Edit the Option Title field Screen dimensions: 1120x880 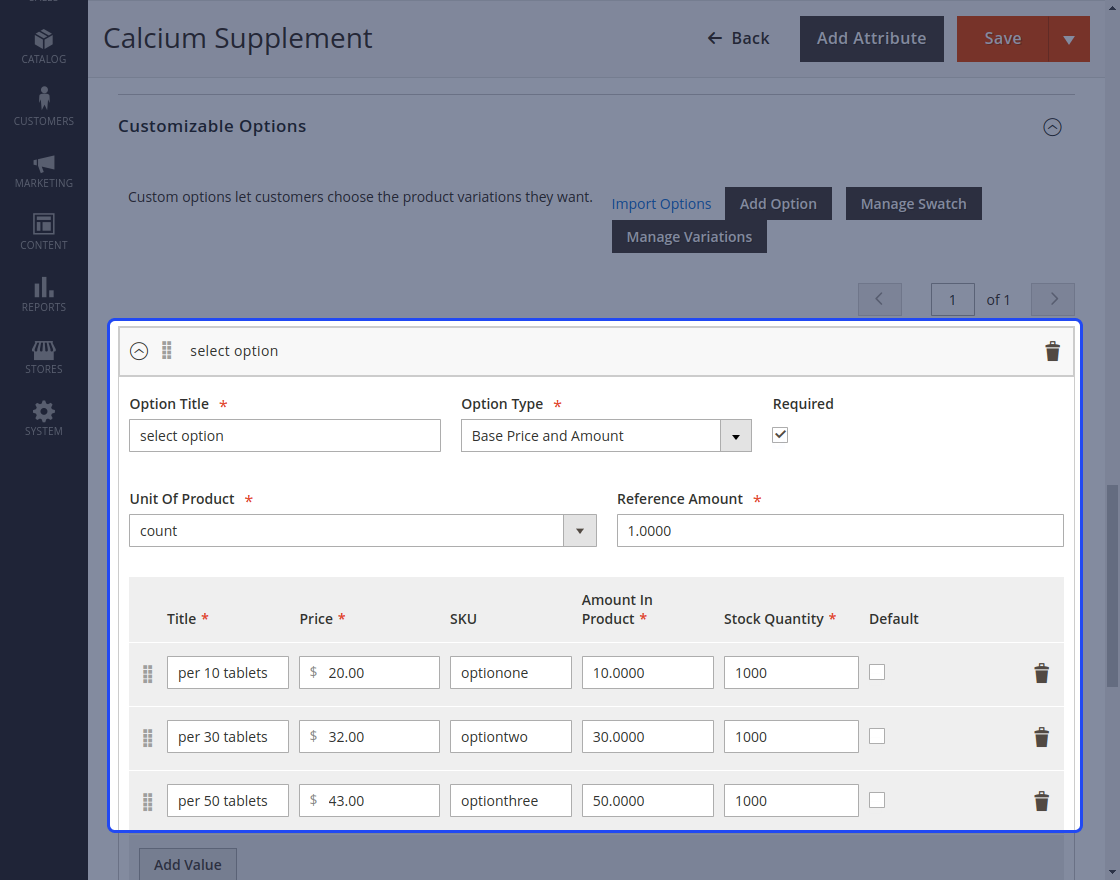284,436
